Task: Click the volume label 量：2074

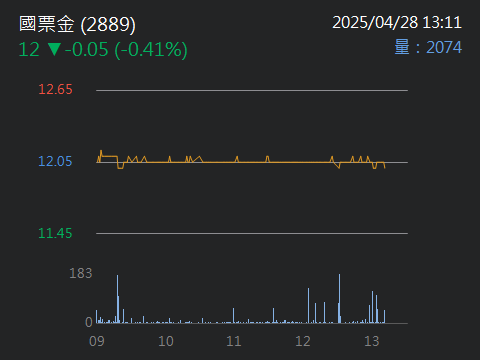Action: (428, 47)
